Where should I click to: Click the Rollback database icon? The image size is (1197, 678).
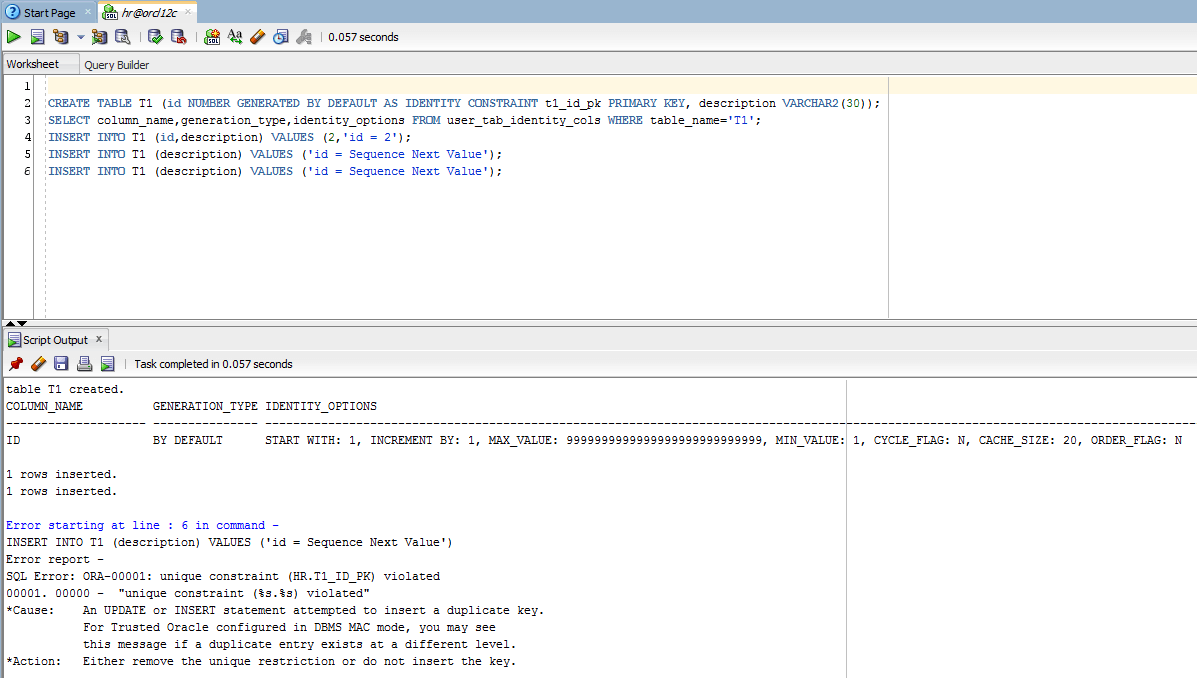tap(178, 37)
